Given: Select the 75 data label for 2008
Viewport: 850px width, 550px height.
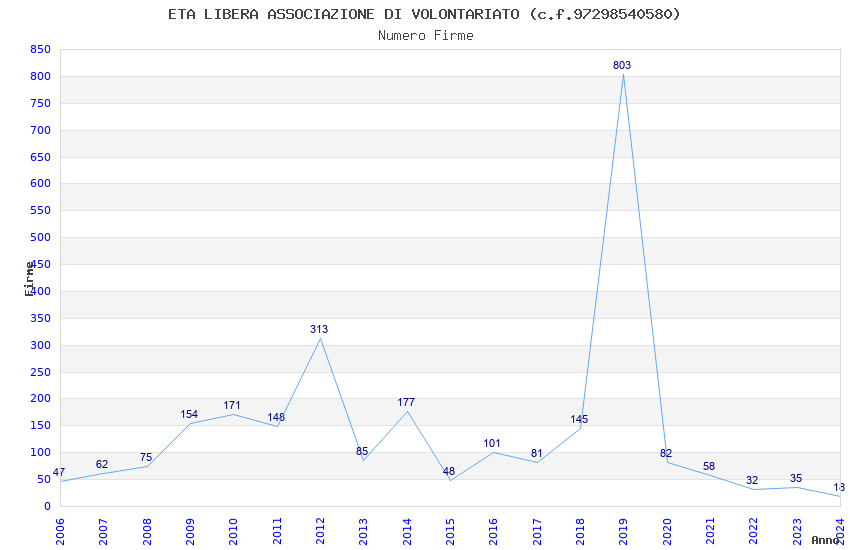Looking at the screenshot, I should tap(146, 457).
